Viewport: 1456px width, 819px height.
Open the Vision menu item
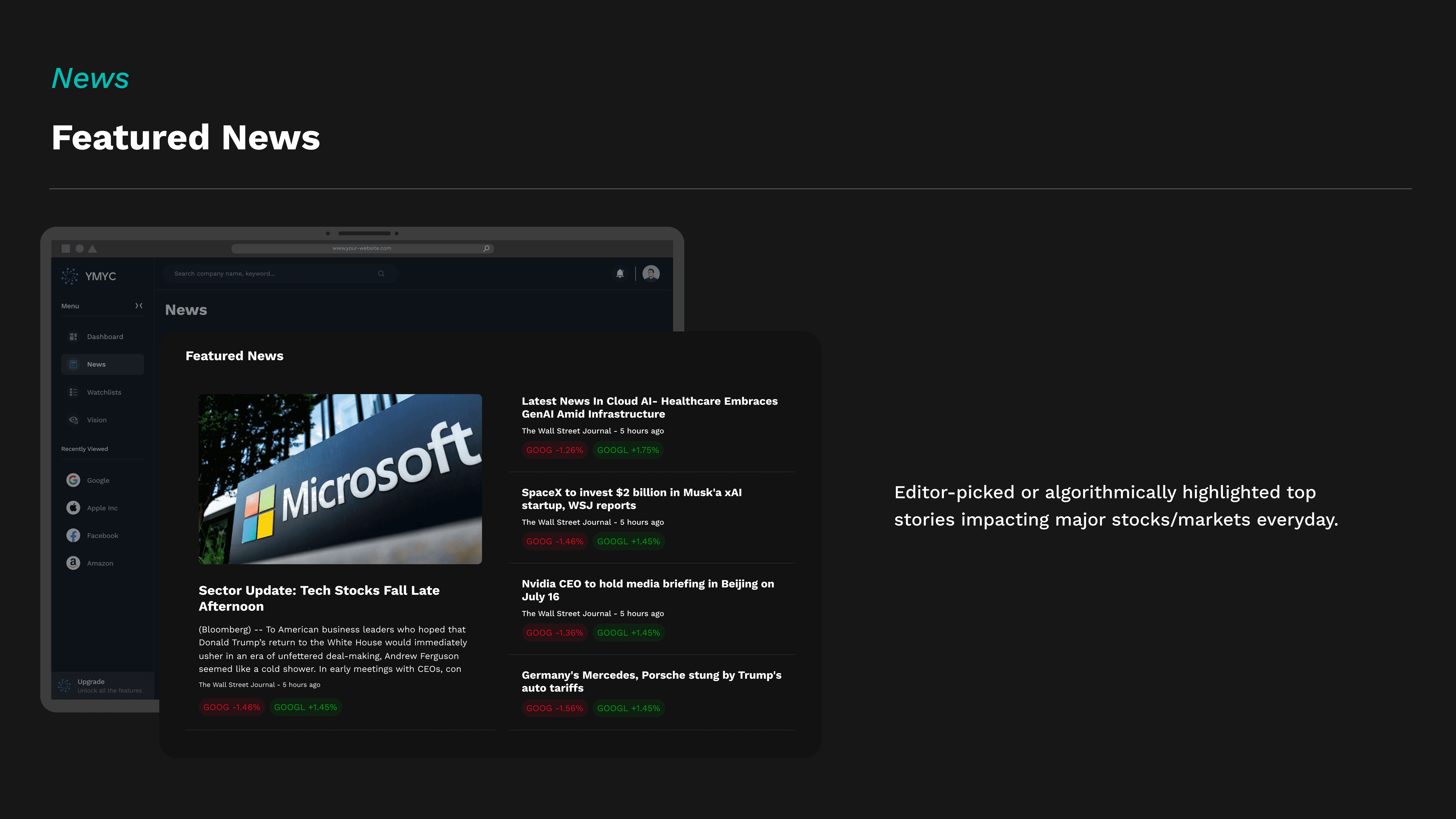tap(97, 420)
